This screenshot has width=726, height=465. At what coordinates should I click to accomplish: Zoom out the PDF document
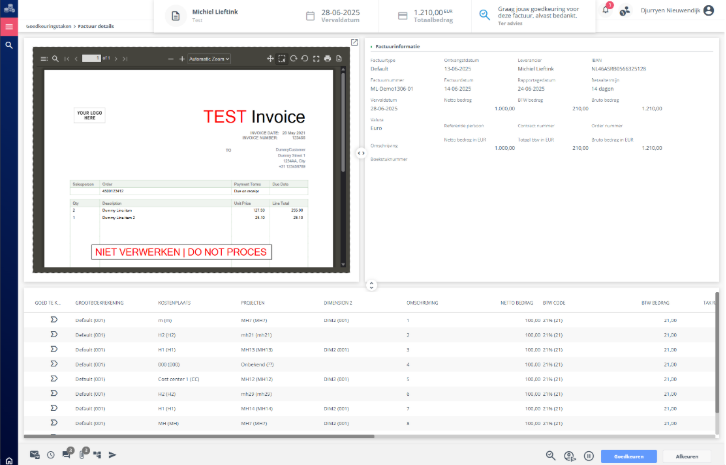(170, 59)
